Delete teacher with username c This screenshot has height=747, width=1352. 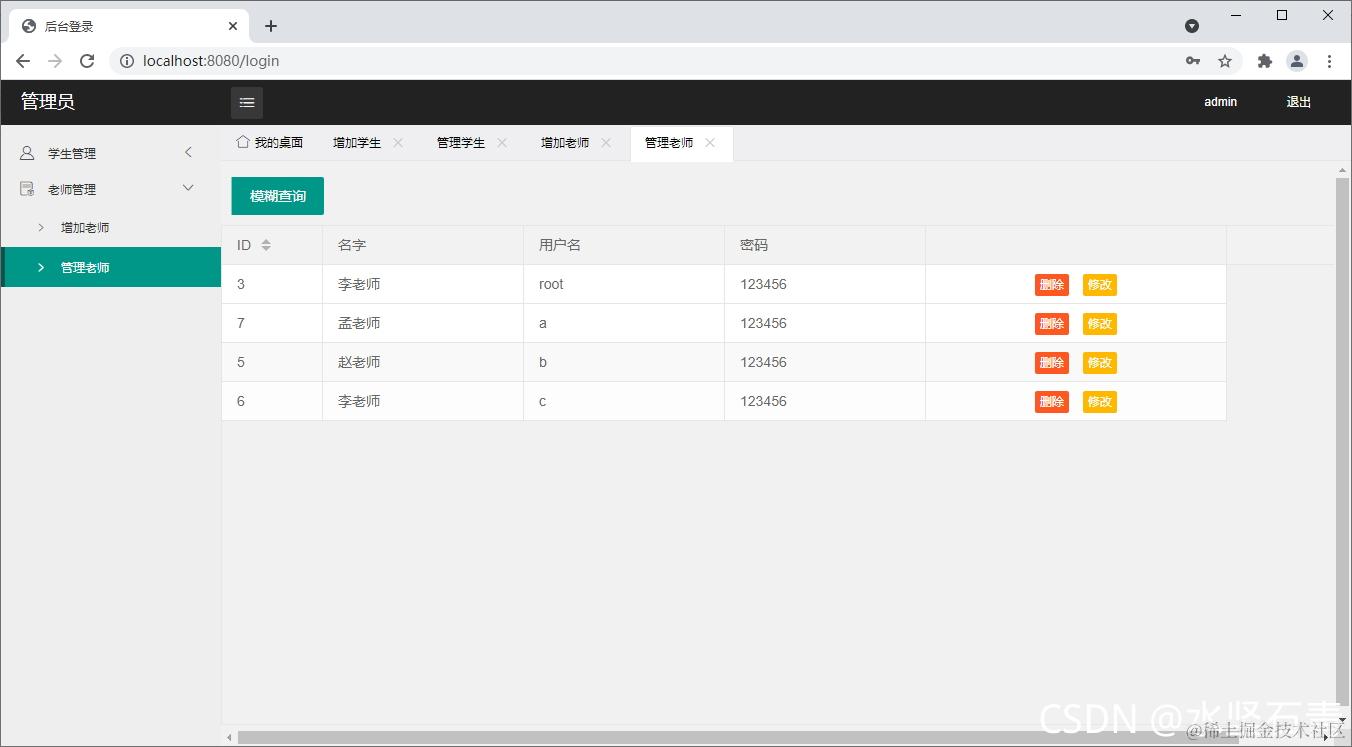pos(1051,402)
